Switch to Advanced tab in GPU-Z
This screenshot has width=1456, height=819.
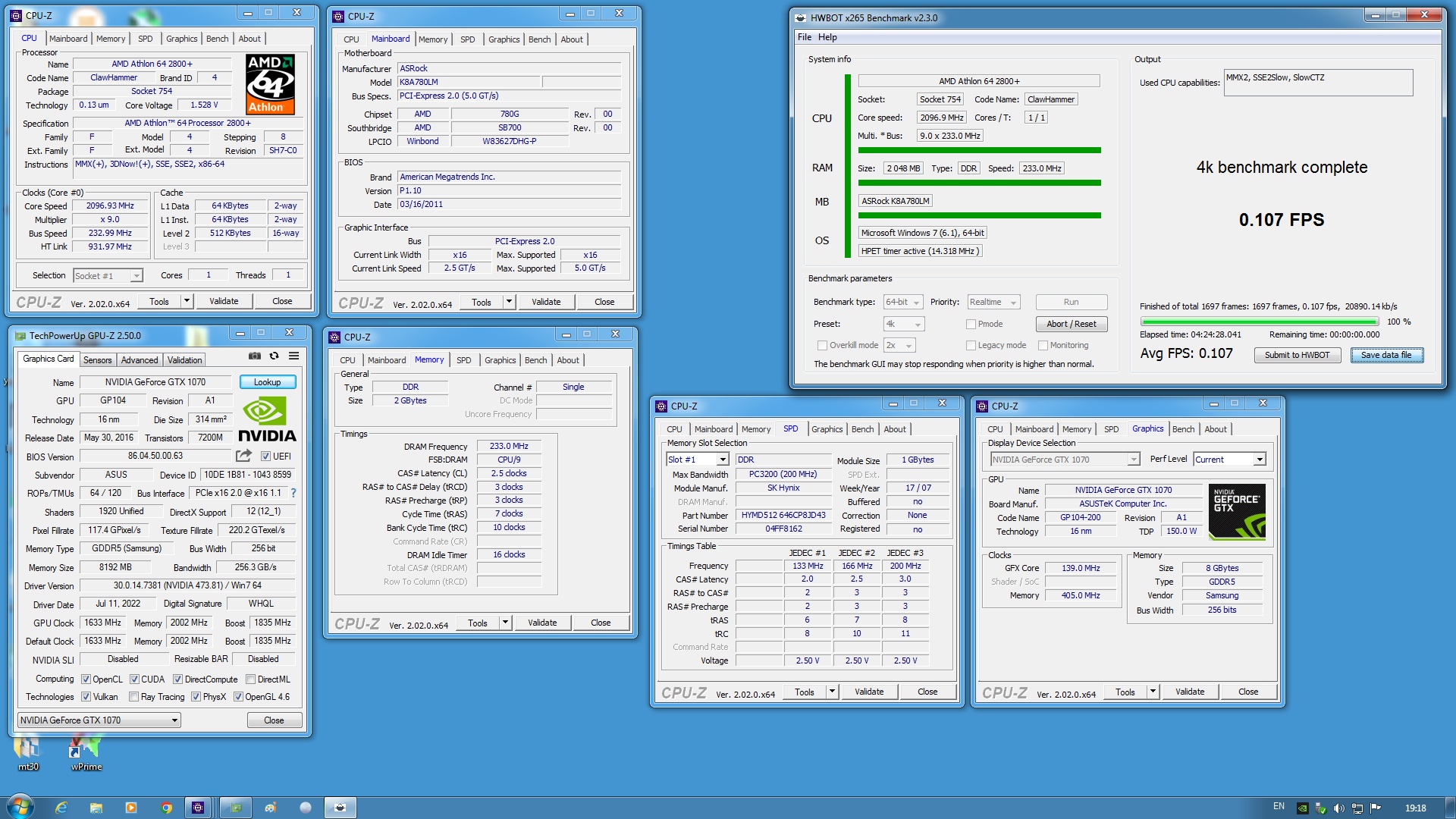[140, 360]
